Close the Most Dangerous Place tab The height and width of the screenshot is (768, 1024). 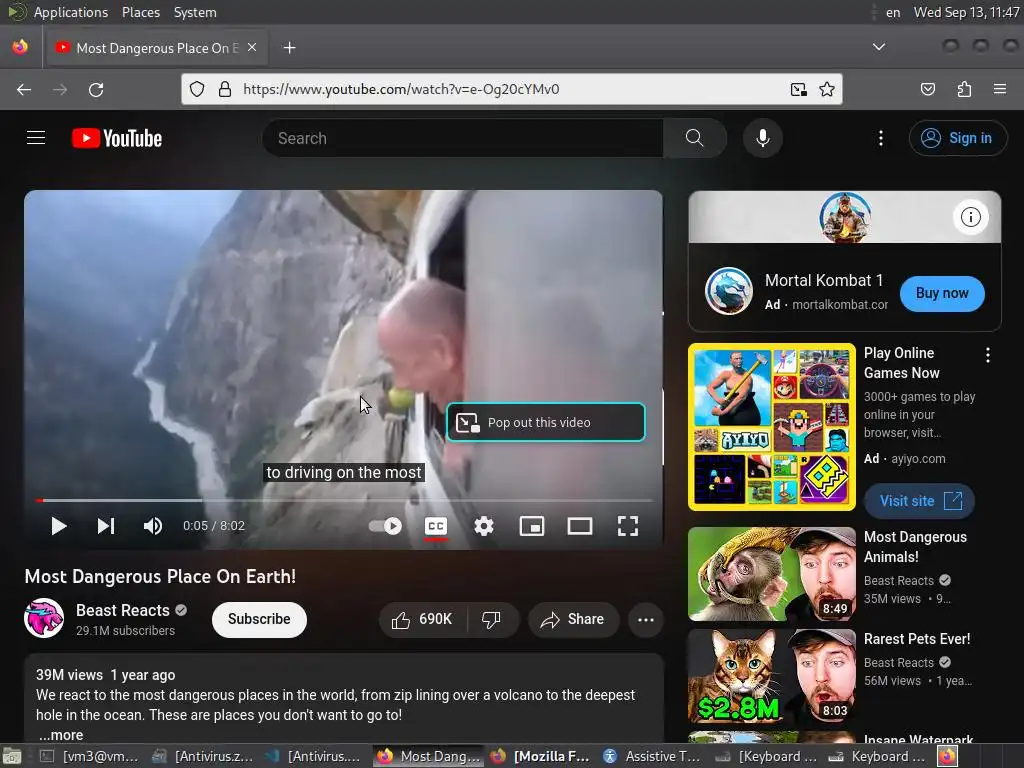(252, 48)
